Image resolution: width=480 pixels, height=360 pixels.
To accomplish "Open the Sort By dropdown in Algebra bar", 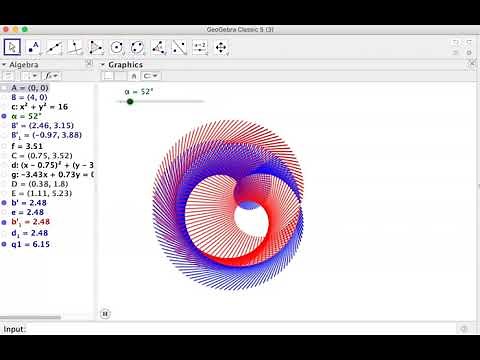I will (30, 76).
